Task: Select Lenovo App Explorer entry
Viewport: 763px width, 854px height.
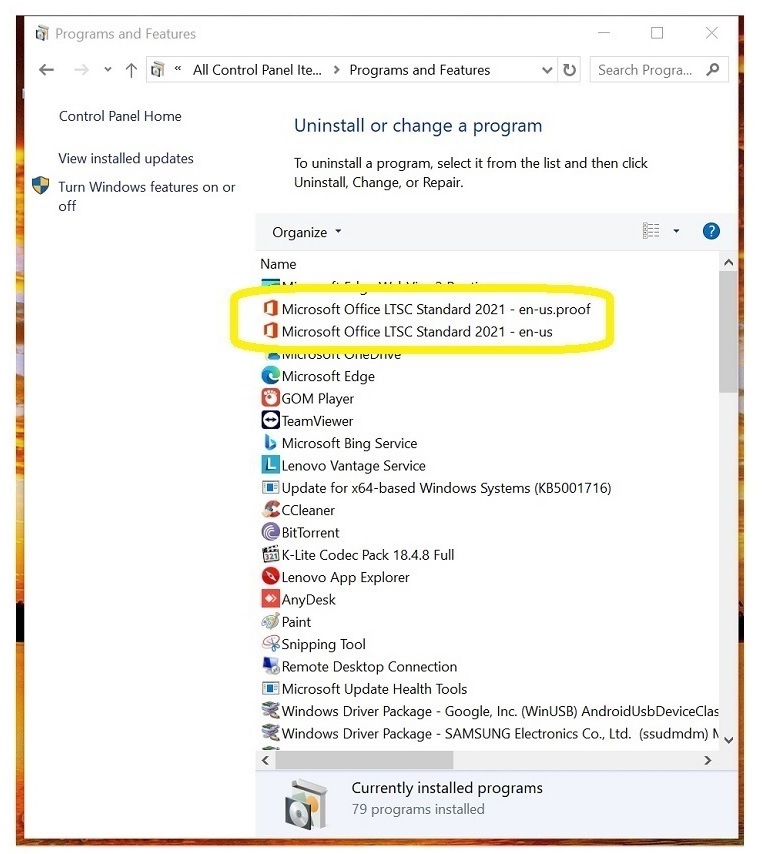Action: tap(345, 577)
